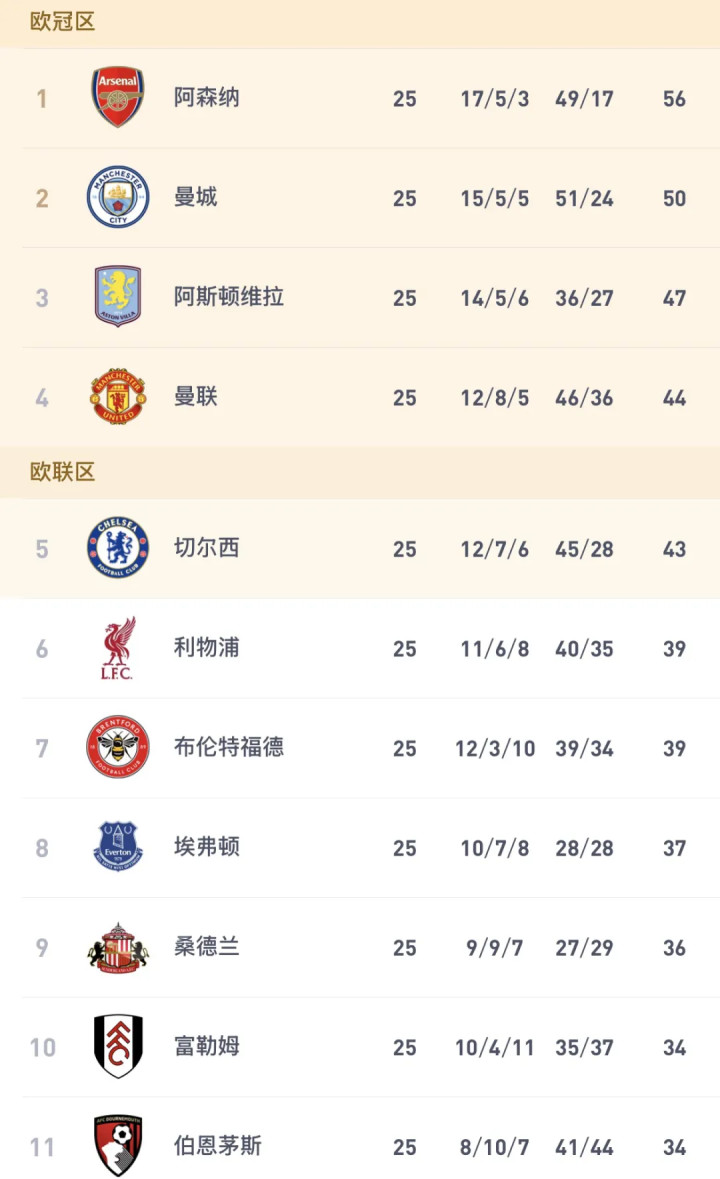This screenshot has height=1179, width=720.
Task: Click the Chelsea club badge
Action: (118, 548)
